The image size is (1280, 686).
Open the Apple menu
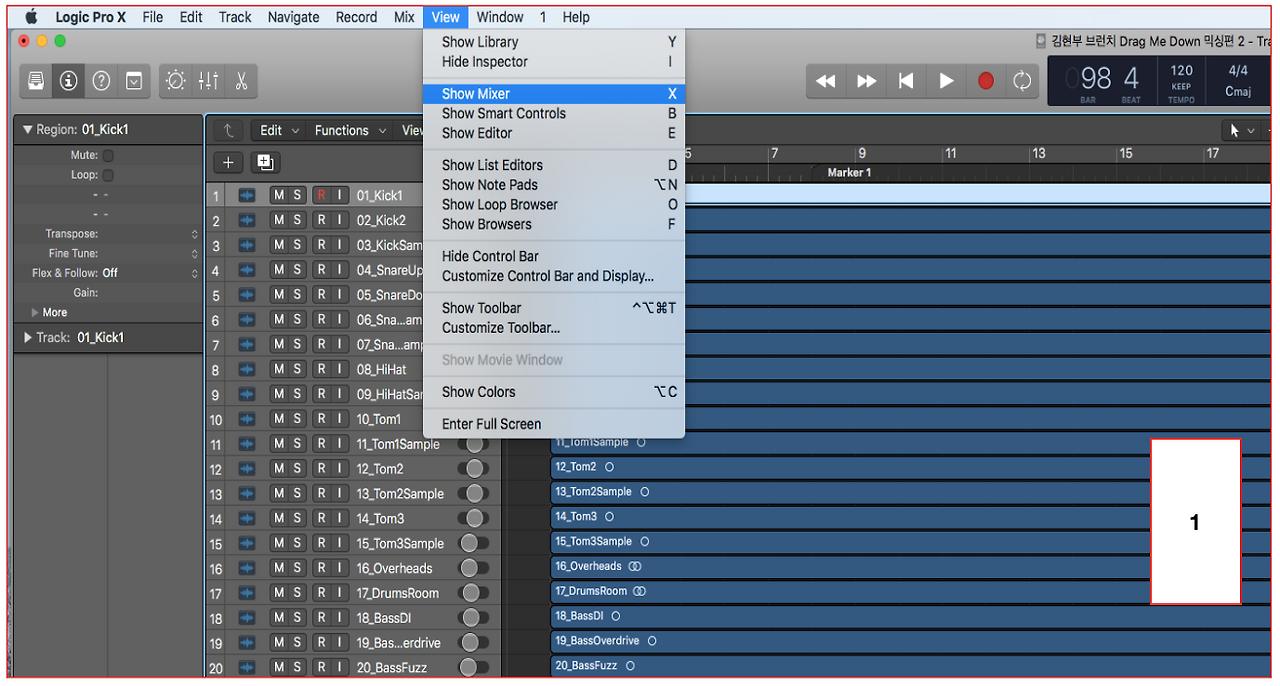coord(31,17)
